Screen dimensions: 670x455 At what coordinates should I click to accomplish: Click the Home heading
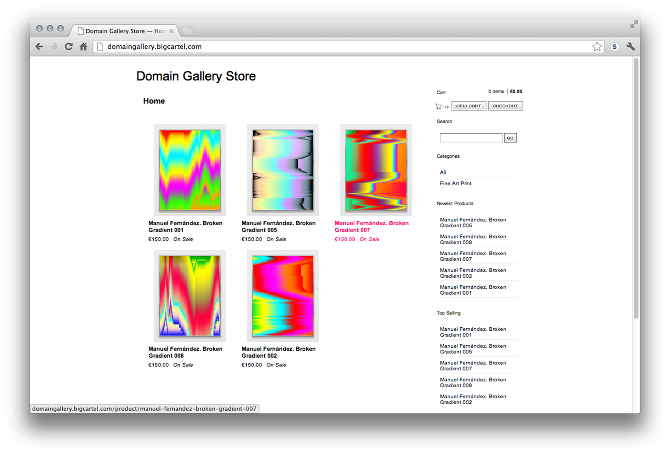tap(154, 101)
